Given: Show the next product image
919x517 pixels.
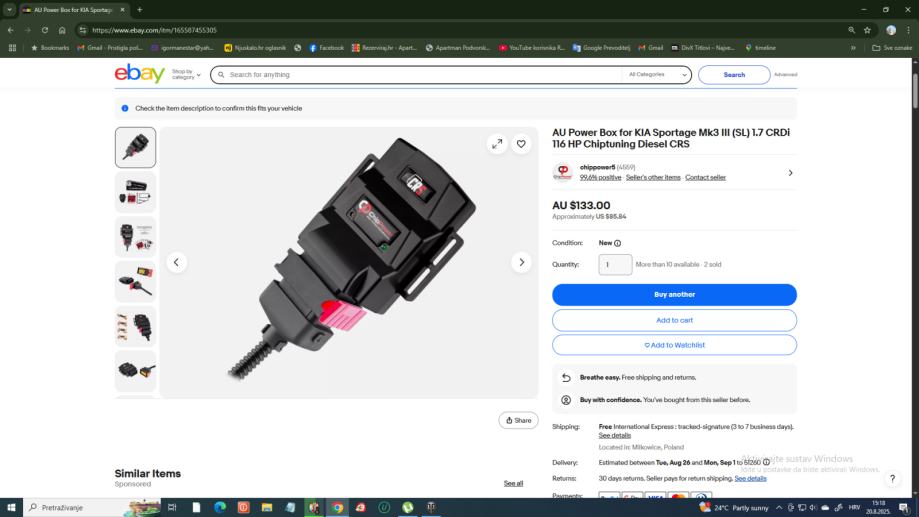Looking at the screenshot, I should [521, 262].
